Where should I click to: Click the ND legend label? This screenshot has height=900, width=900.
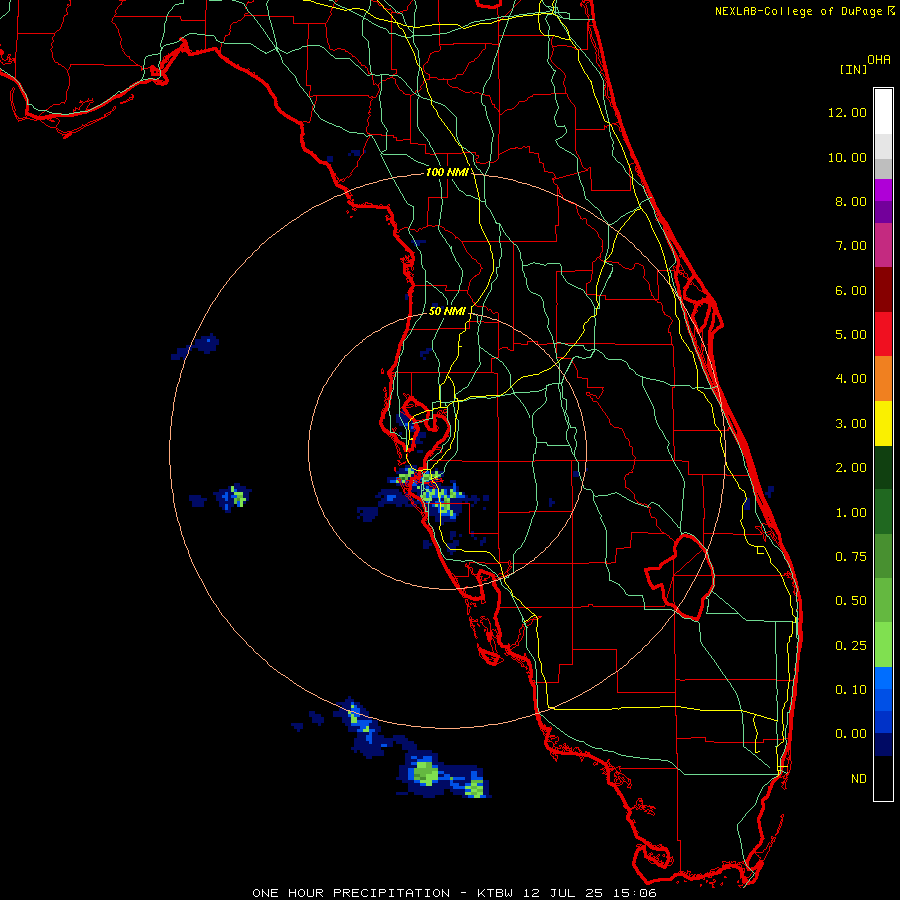click(x=859, y=779)
